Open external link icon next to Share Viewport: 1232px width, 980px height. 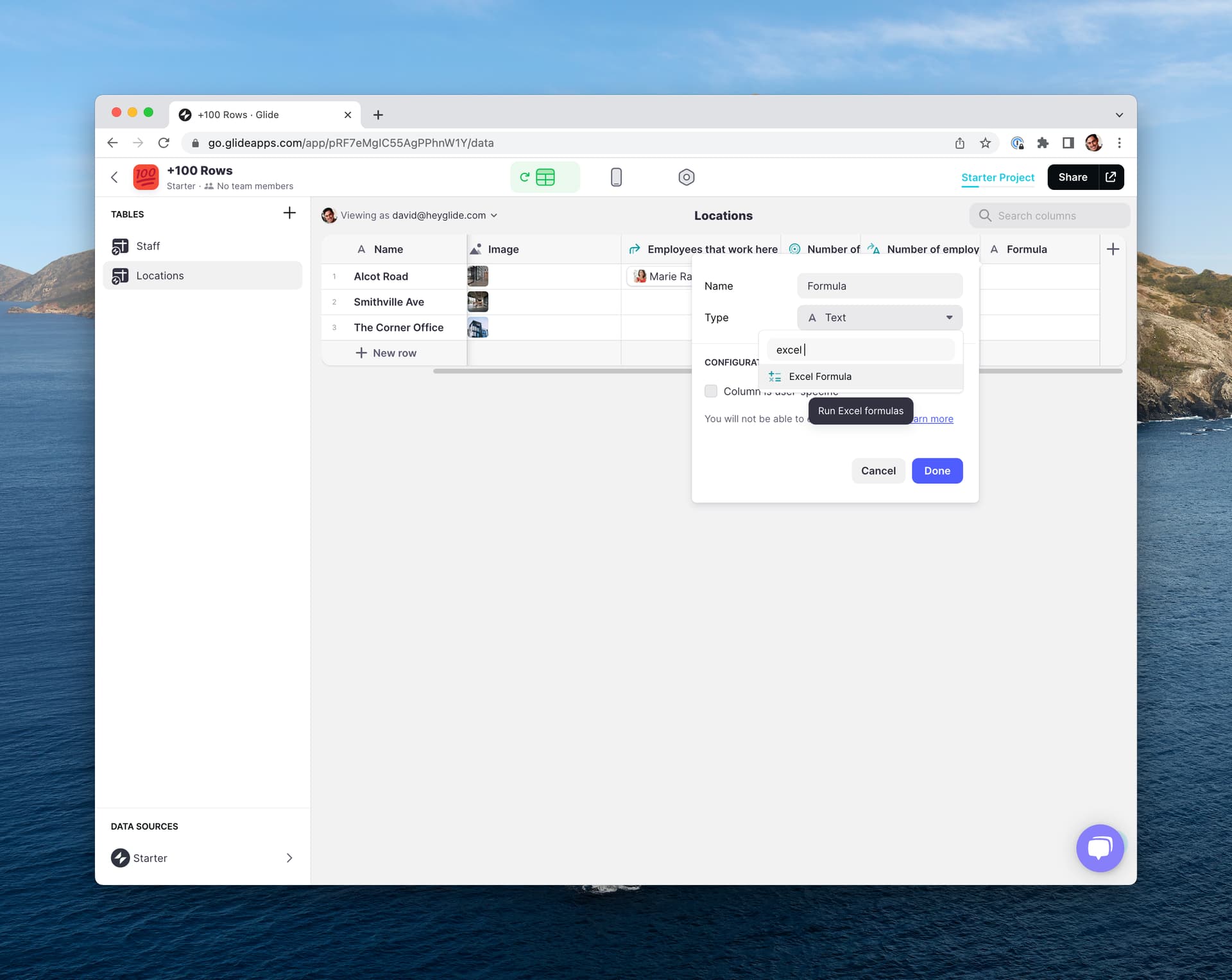click(x=1111, y=177)
